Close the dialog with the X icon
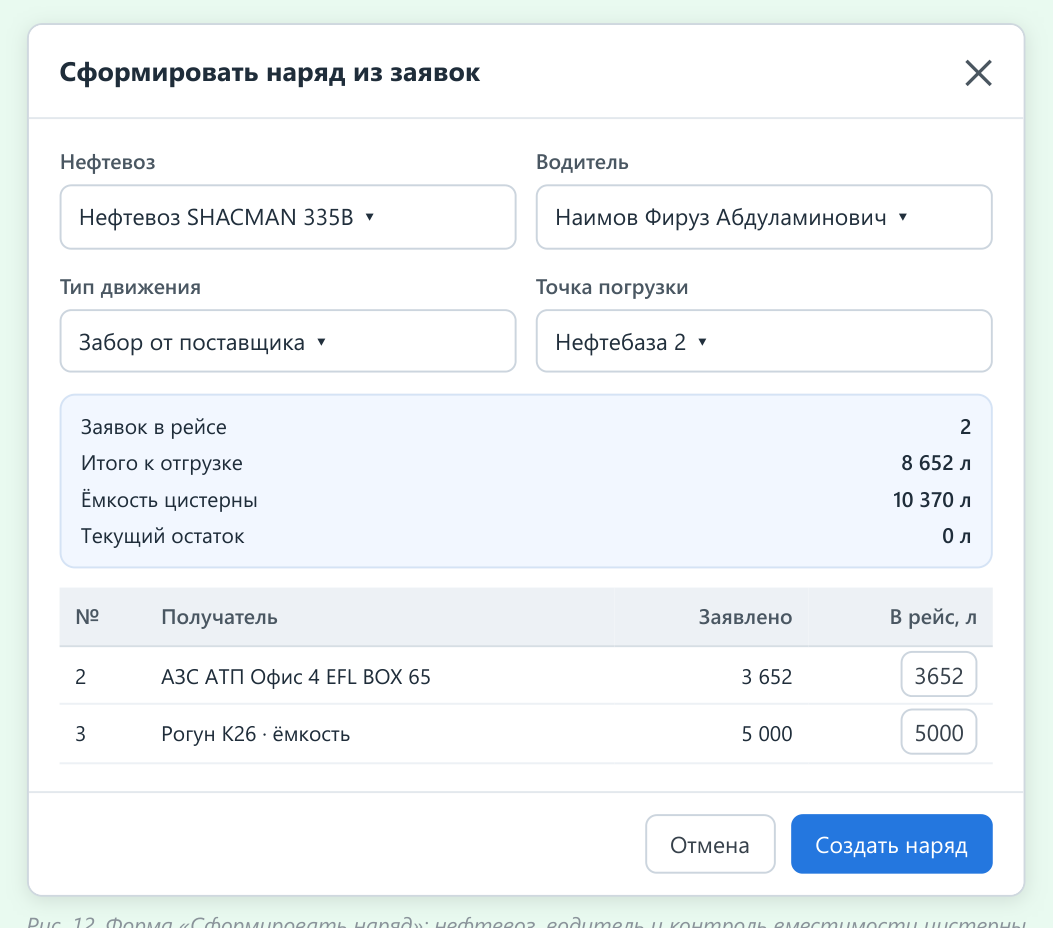Screen dimensions: 1053x928 coord(978,73)
